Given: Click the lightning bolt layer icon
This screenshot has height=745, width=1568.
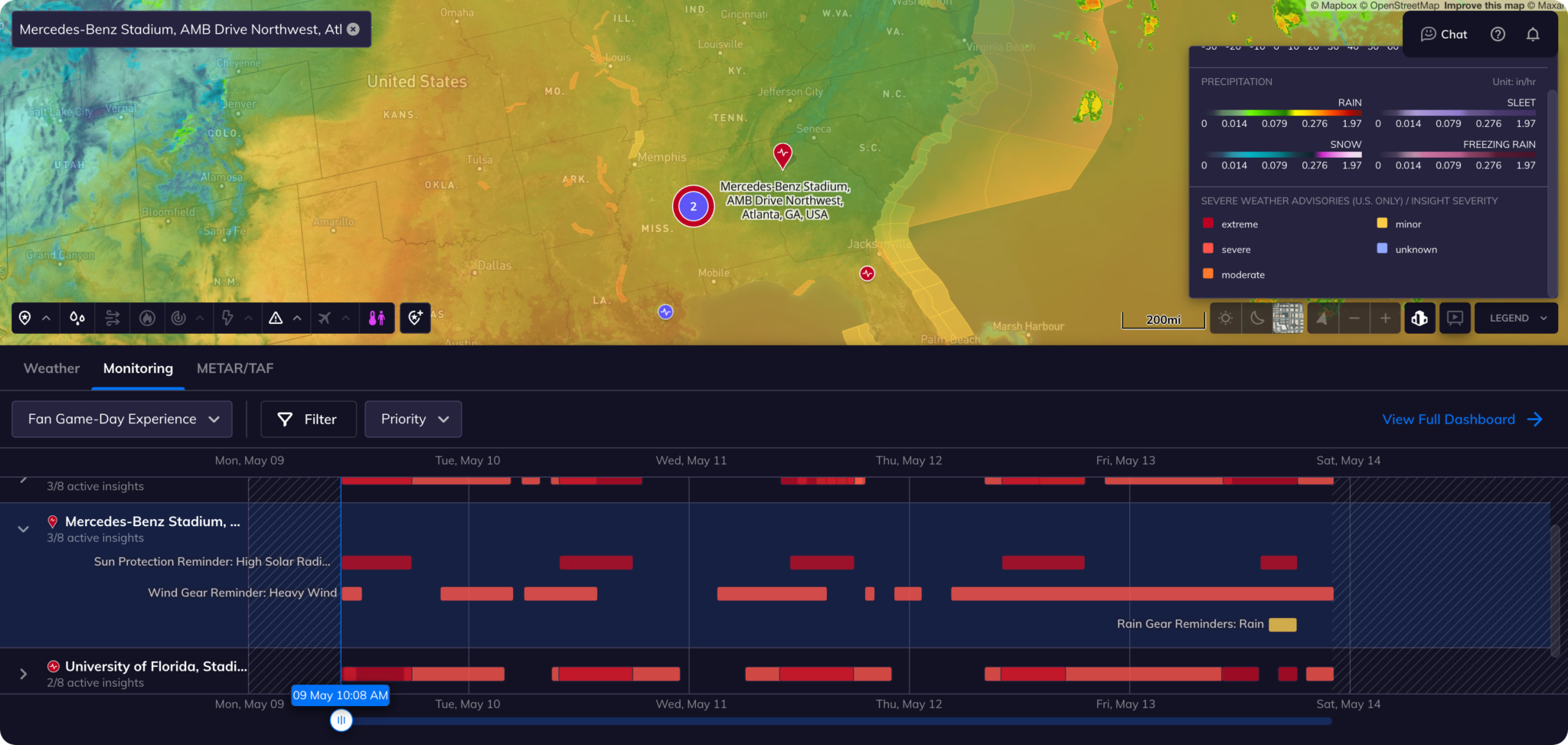Looking at the screenshot, I should click(x=227, y=318).
